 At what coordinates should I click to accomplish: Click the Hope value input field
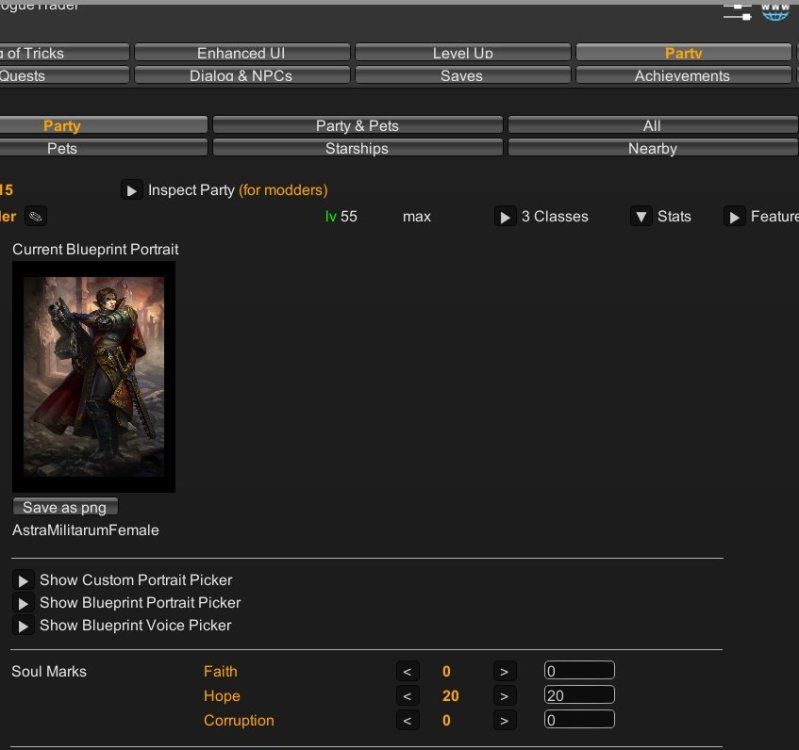(579, 695)
